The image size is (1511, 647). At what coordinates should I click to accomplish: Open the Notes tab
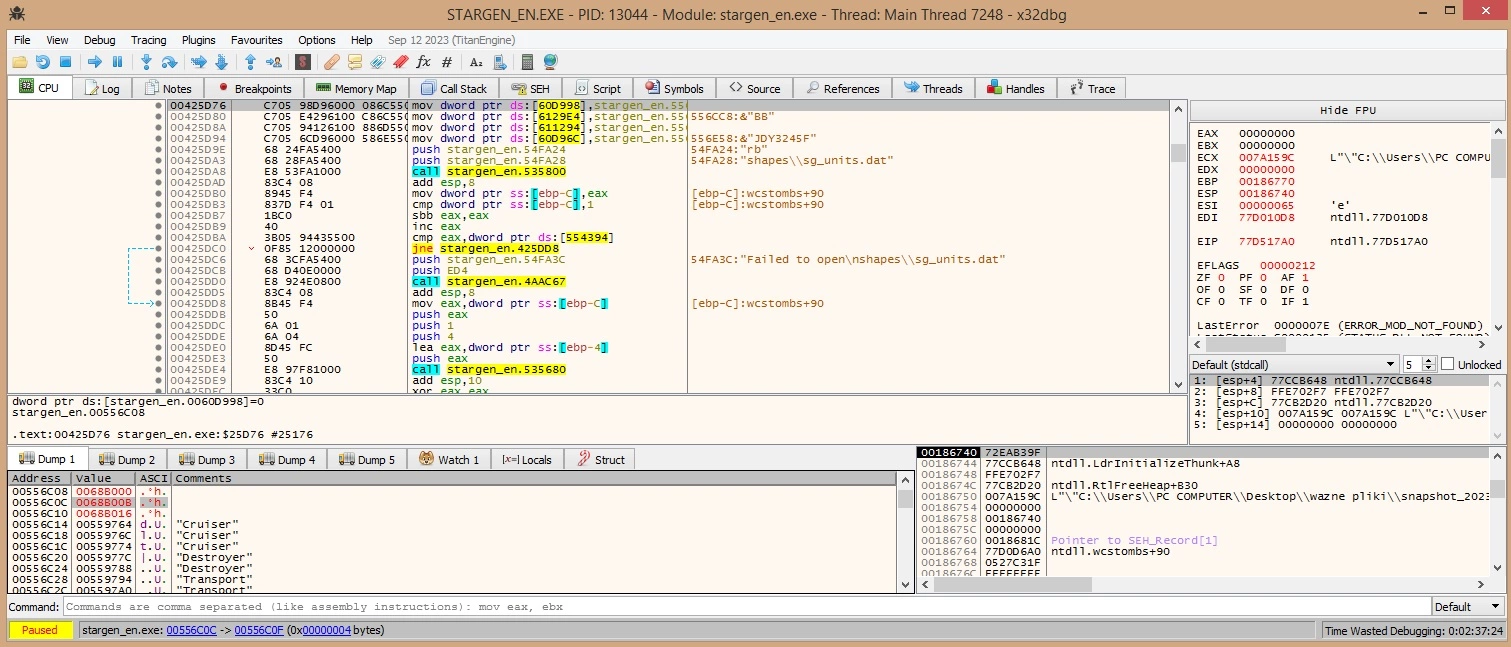[167, 88]
